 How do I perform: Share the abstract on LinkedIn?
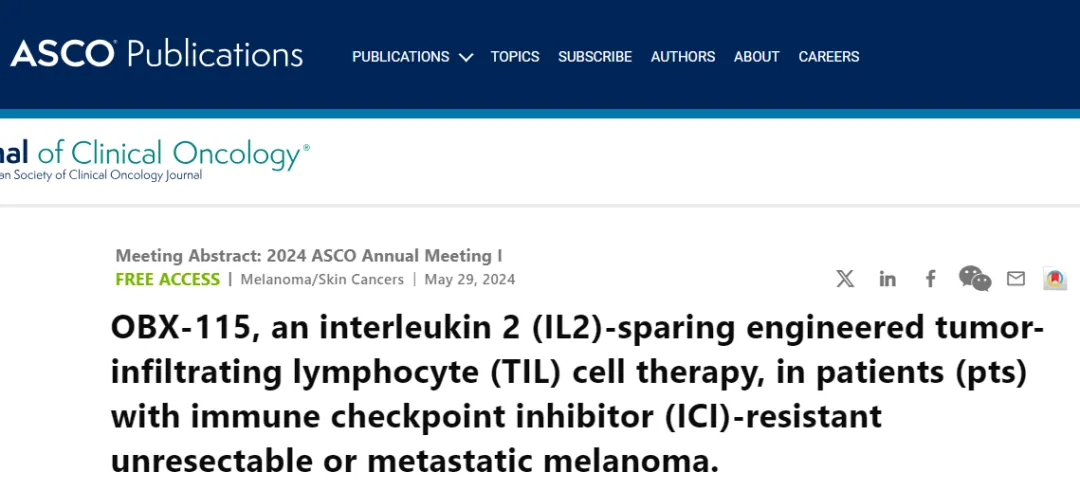pyautogui.click(x=887, y=279)
